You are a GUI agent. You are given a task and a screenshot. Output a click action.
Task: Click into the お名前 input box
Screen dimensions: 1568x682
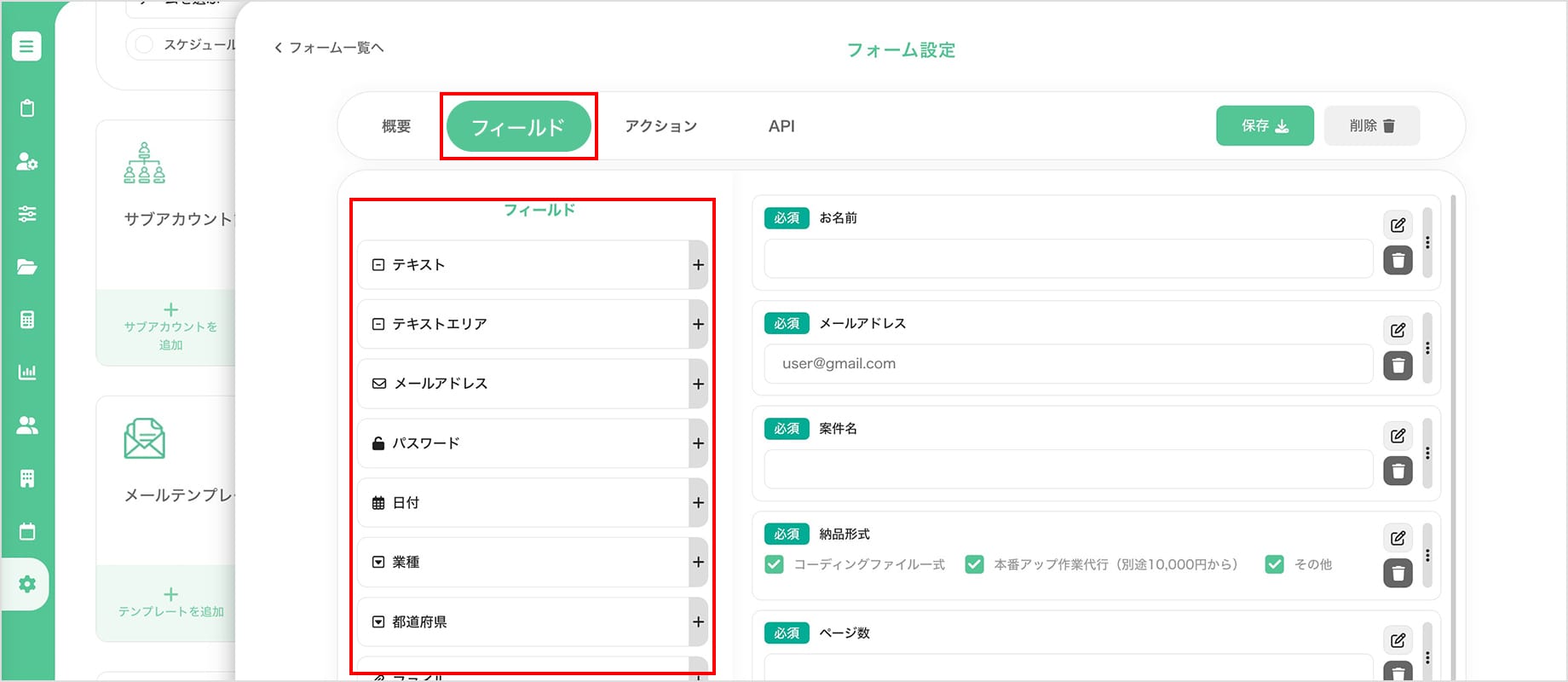click(x=1069, y=258)
